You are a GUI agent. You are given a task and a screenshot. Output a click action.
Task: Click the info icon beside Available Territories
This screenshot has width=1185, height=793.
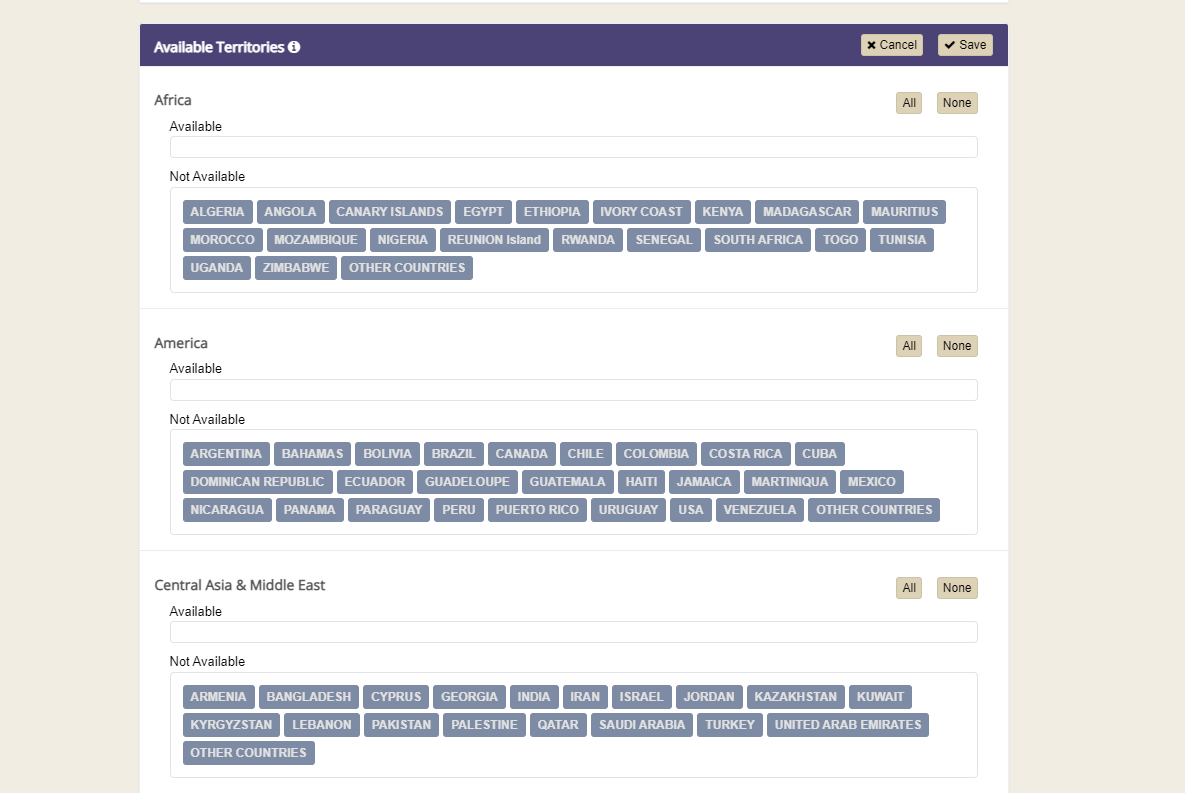(294, 47)
